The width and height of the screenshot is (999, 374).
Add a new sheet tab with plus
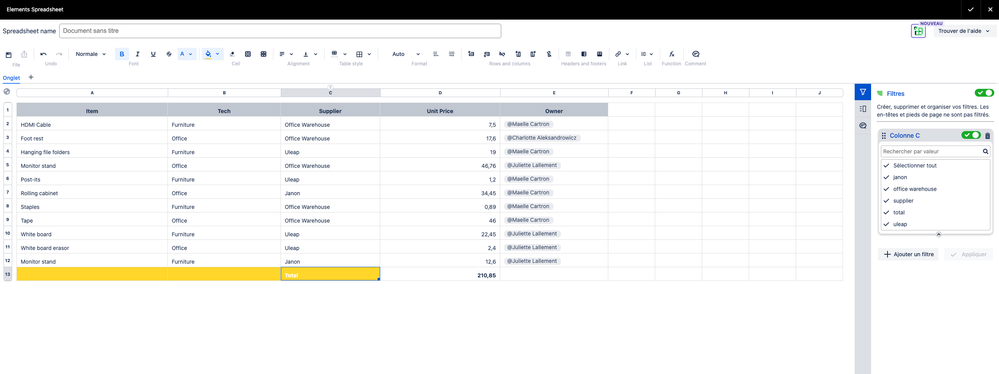coord(31,77)
